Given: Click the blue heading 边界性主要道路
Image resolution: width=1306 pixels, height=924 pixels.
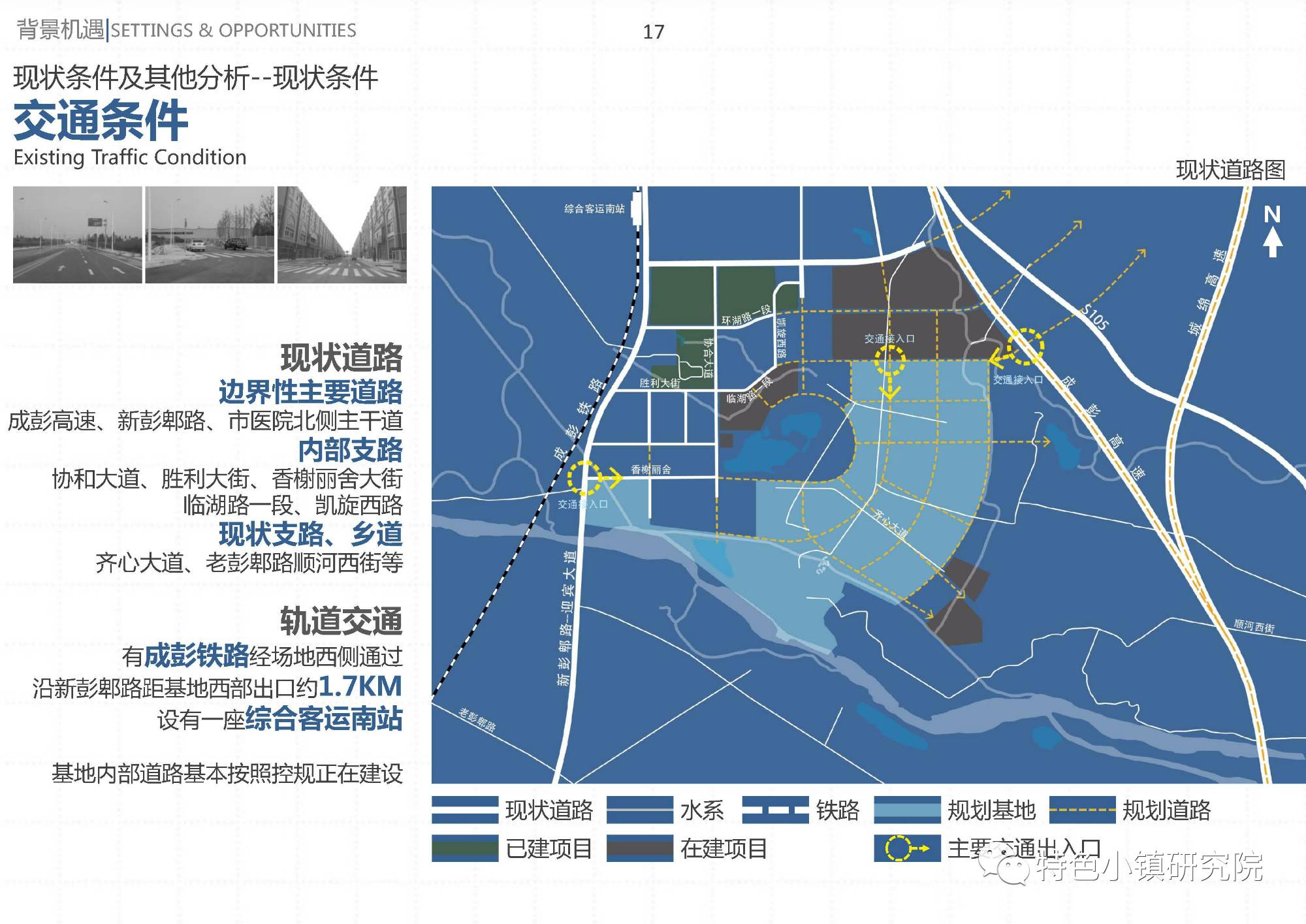Looking at the screenshot, I should (311, 392).
